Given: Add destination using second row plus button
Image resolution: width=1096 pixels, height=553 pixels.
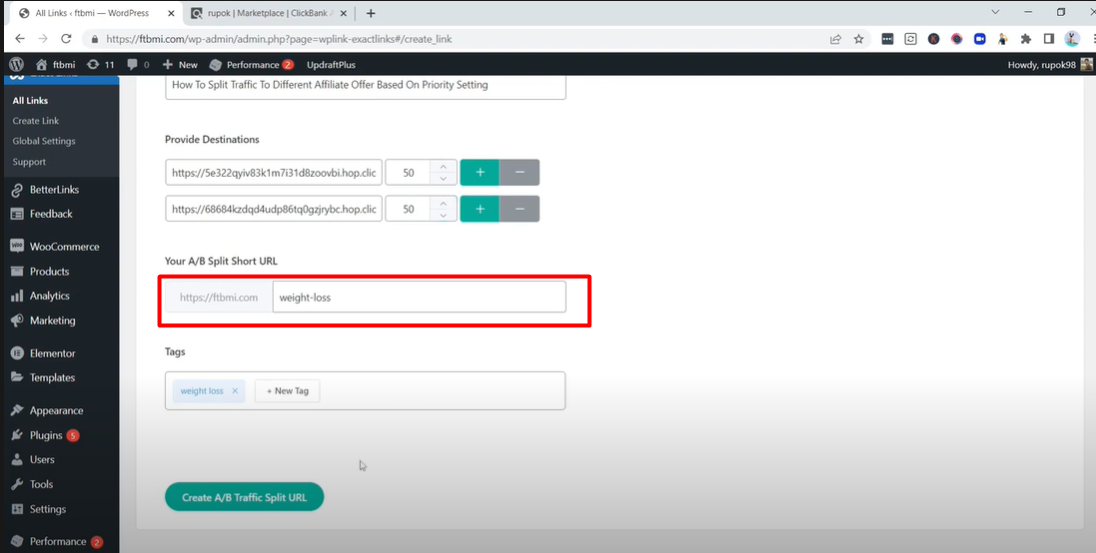Looking at the screenshot, I should [480, 209].
